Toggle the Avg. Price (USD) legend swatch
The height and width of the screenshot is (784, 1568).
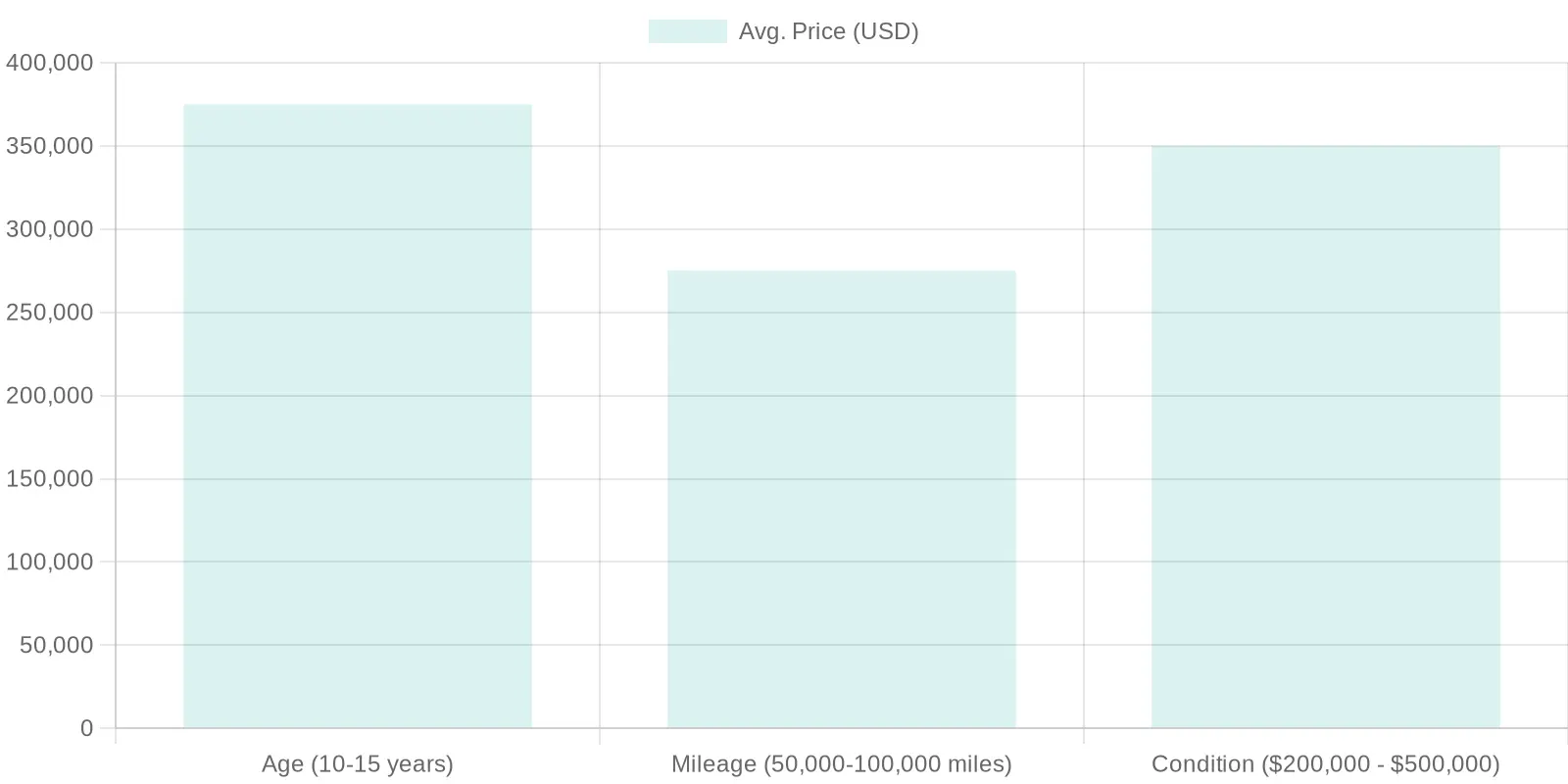[x=687, y=31]
